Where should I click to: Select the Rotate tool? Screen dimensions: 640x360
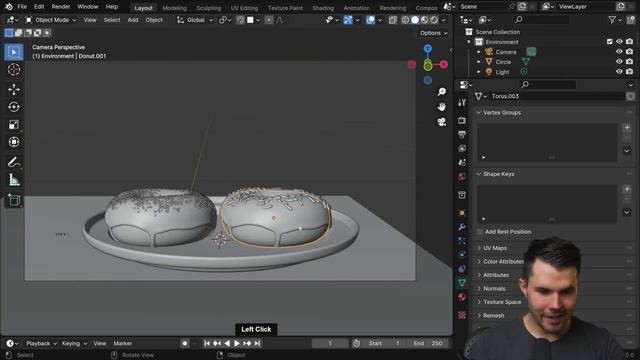[x=14, y=107]
